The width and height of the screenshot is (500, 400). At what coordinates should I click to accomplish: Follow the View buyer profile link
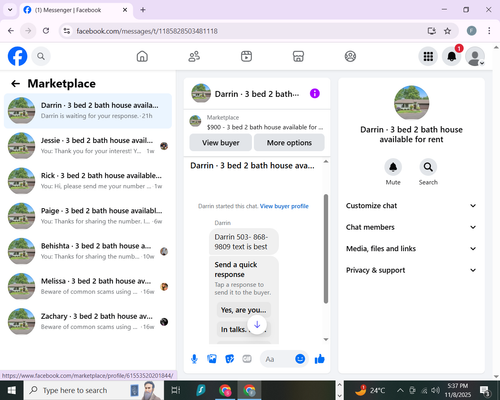[284, 206]
